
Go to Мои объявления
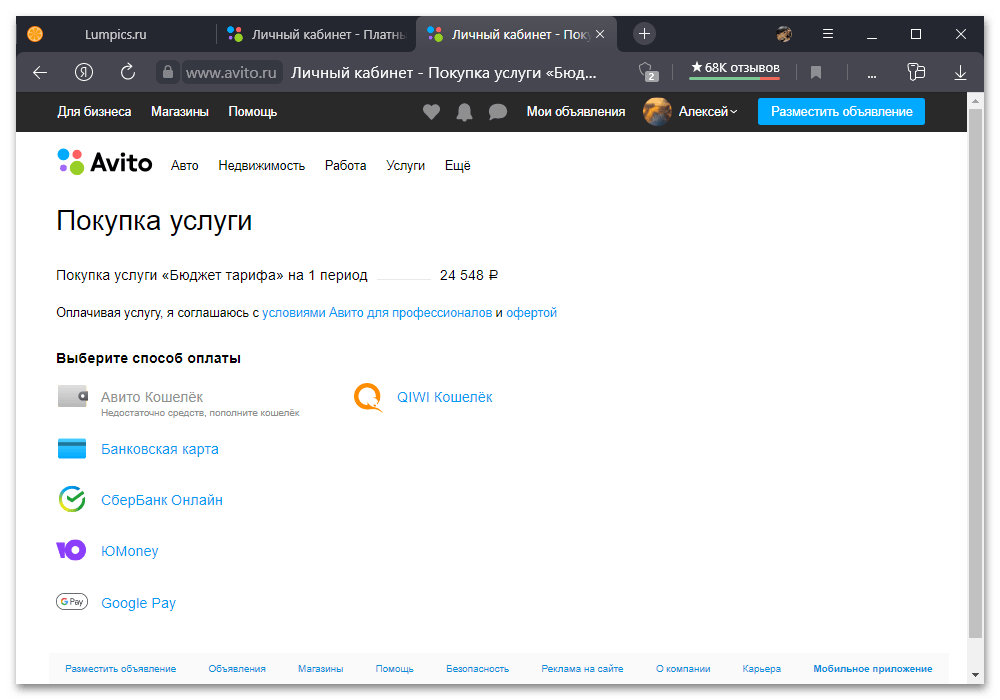(x=575, y=112)
